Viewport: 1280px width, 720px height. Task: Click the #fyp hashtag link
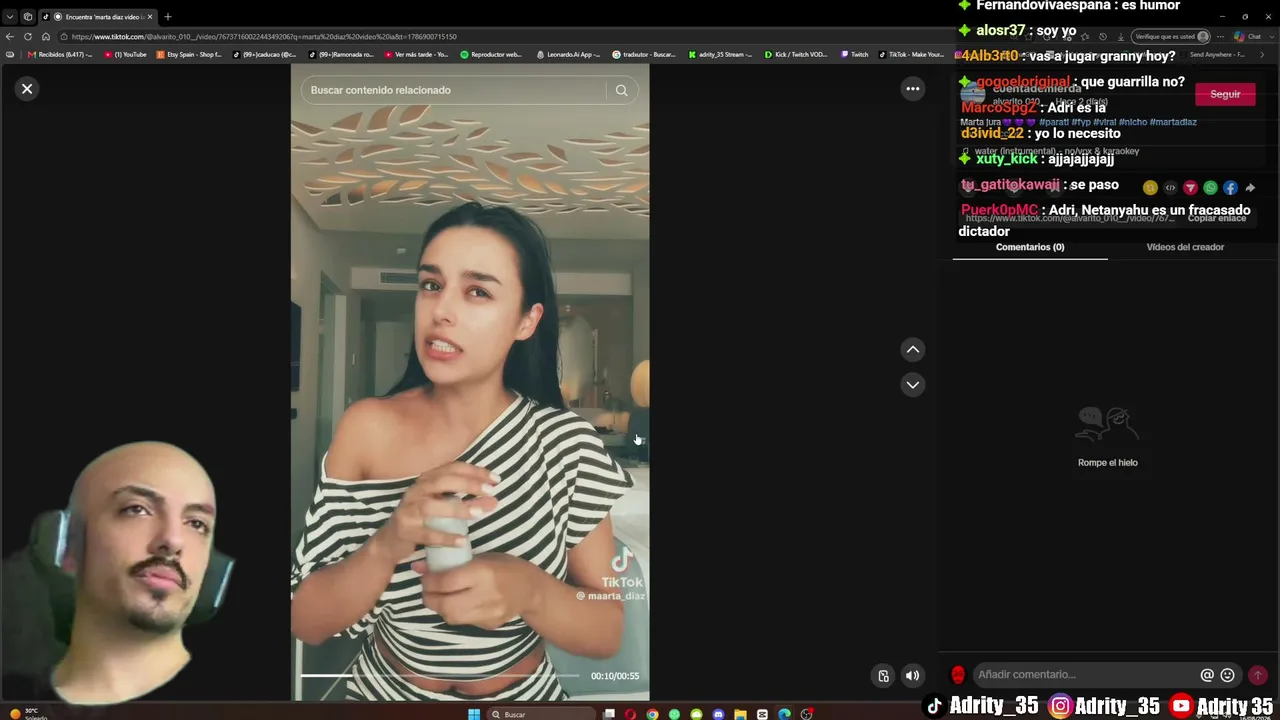[x=1081, y=122]
